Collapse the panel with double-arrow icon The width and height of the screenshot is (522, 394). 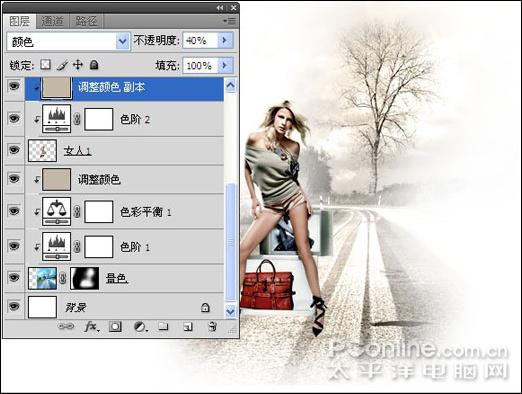(x=220, y=7)
